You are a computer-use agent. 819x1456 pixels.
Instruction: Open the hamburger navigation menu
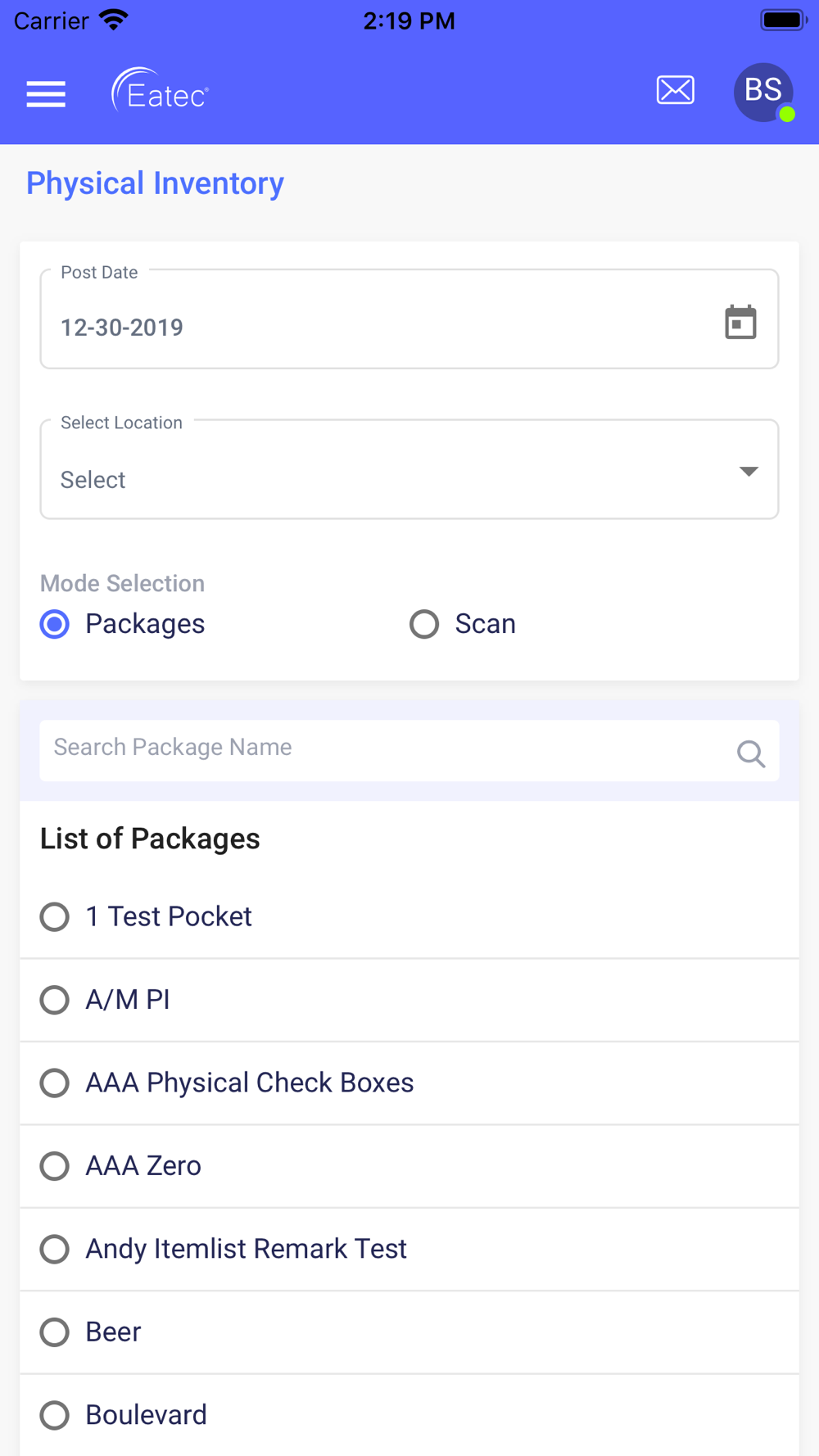pyautogui.click(x=46, y=94)
